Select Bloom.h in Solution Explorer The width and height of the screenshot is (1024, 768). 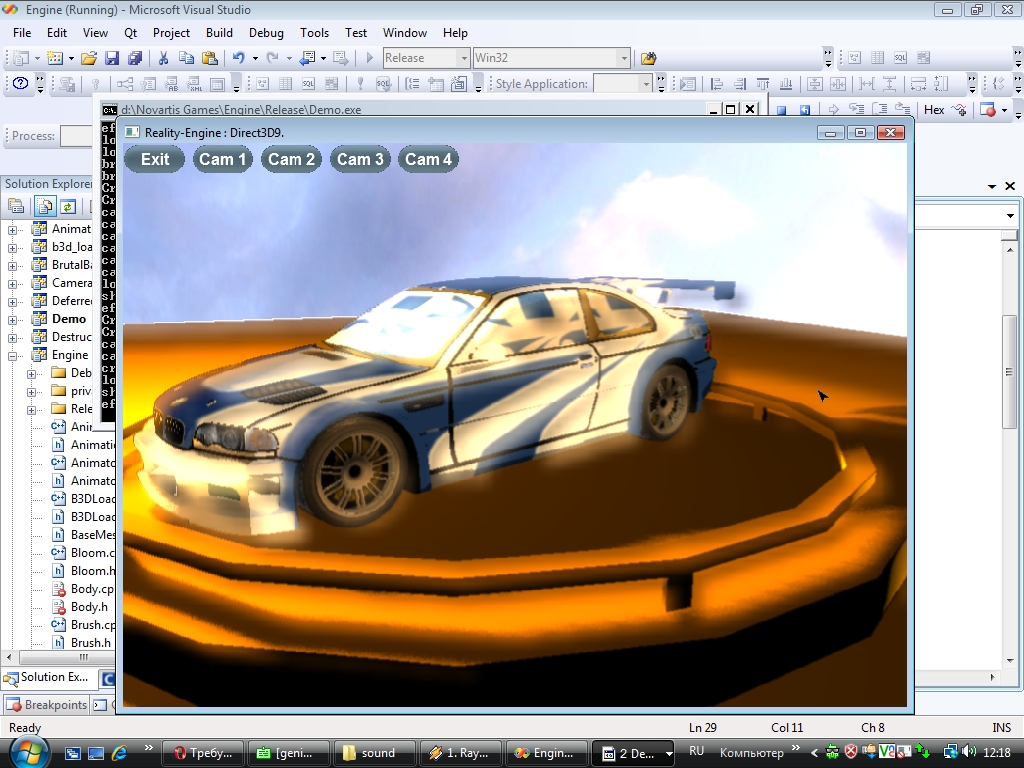[x=91, y=571]
